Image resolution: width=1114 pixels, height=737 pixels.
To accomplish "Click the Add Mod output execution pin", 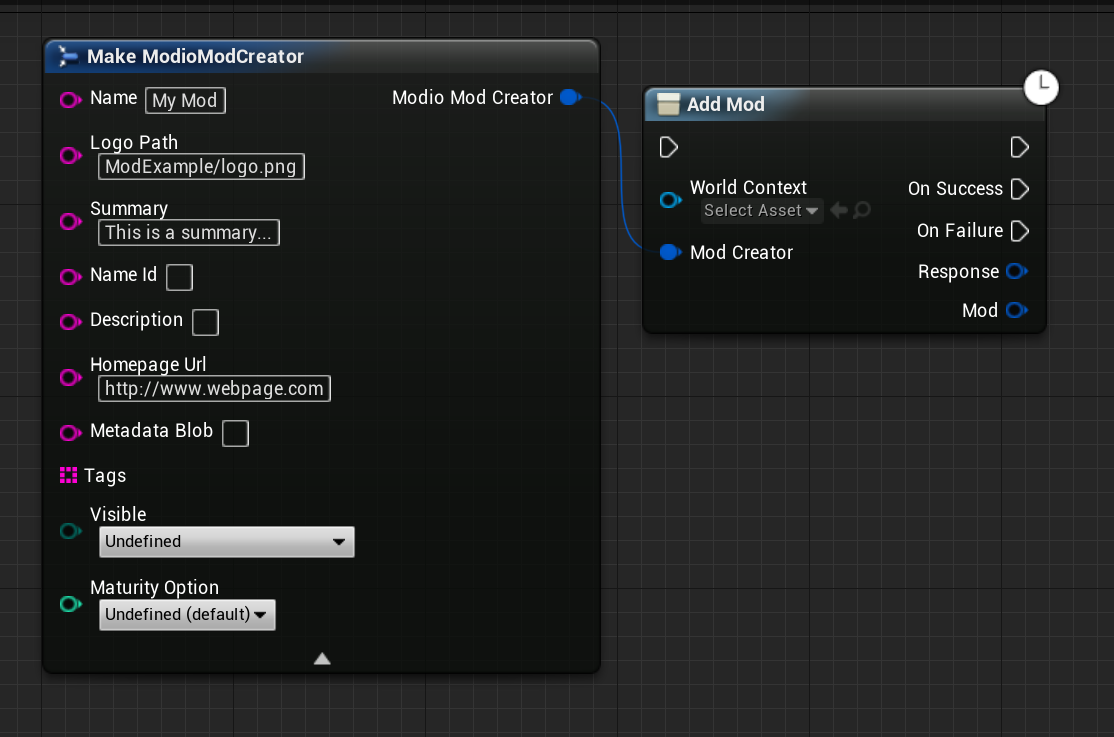I will [x=1019, y=148].
